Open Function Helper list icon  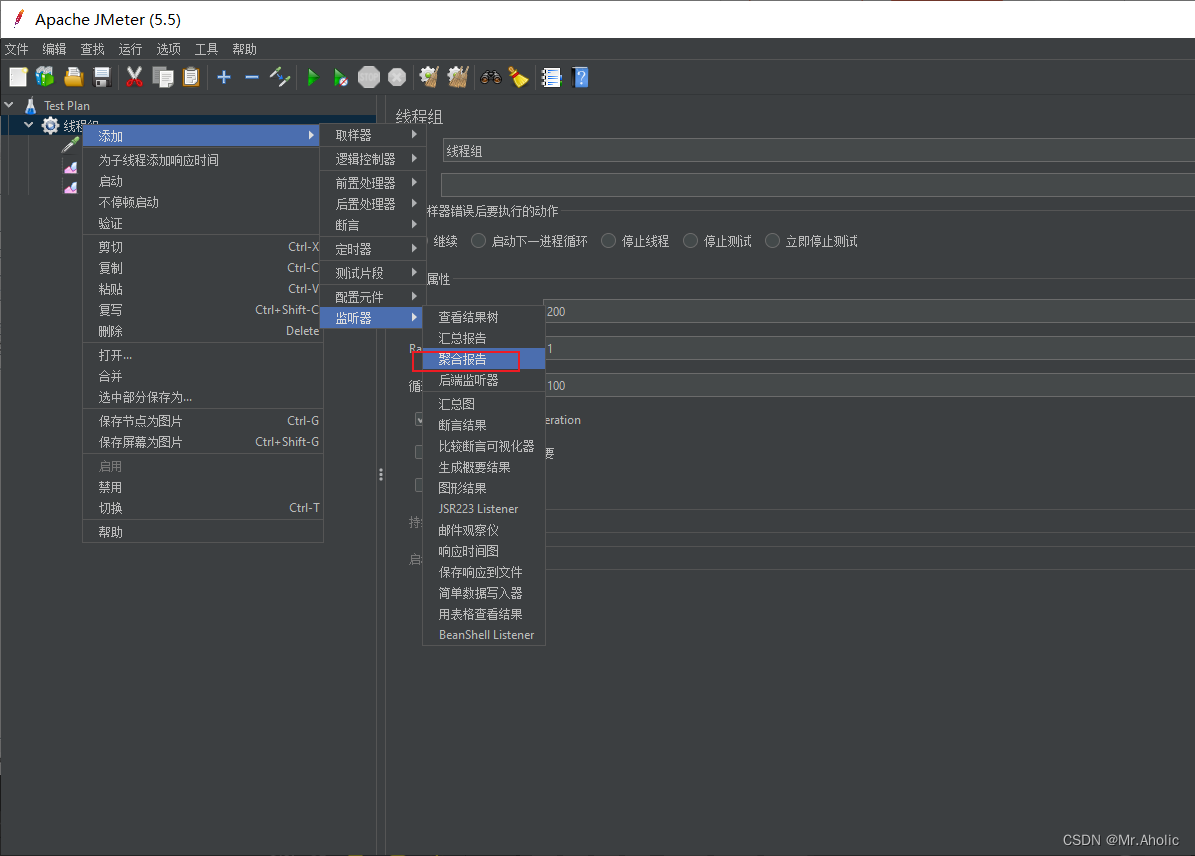551,77
